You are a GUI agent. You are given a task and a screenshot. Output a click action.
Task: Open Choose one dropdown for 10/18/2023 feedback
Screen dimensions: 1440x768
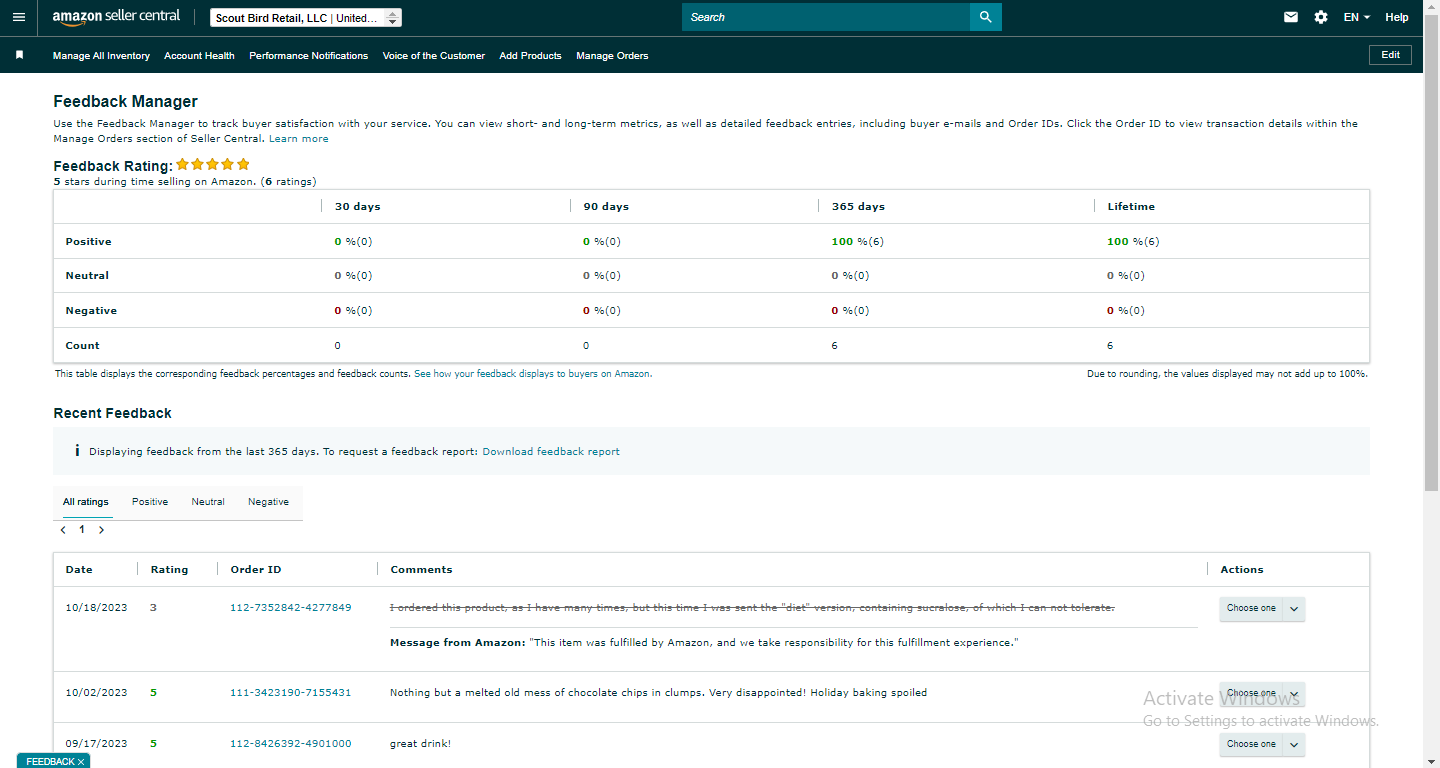[1262, 608]
